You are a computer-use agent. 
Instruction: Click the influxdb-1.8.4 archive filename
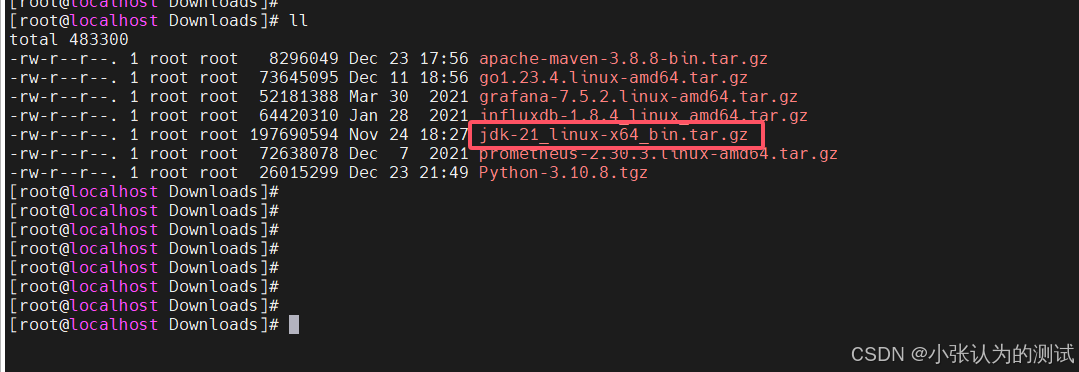click(643, 116)
